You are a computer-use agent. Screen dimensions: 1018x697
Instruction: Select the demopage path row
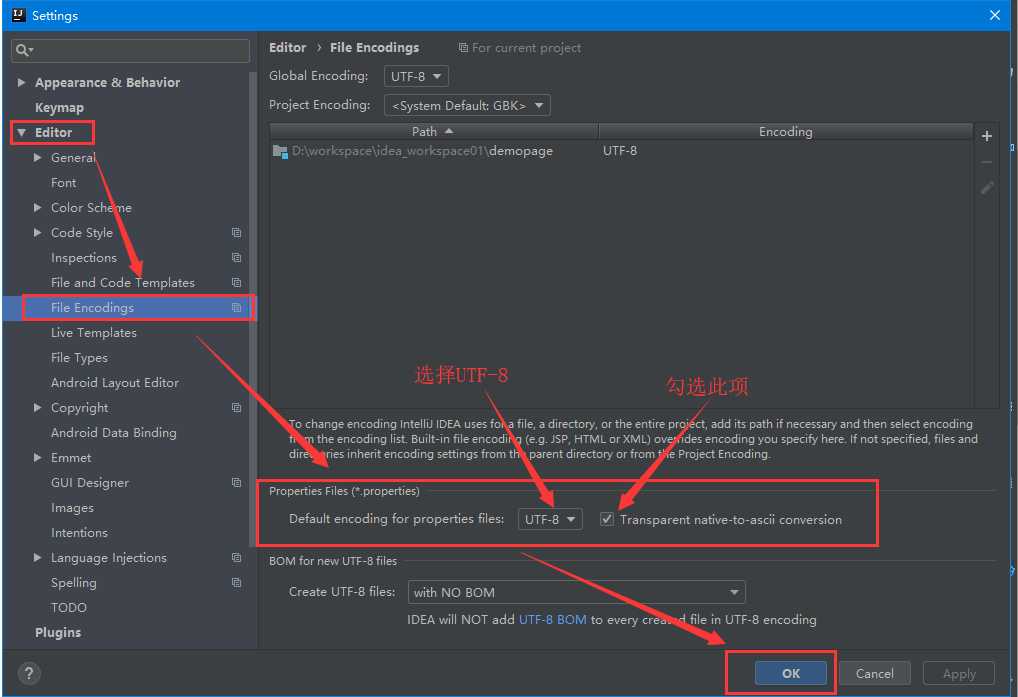tap(621, 151)
